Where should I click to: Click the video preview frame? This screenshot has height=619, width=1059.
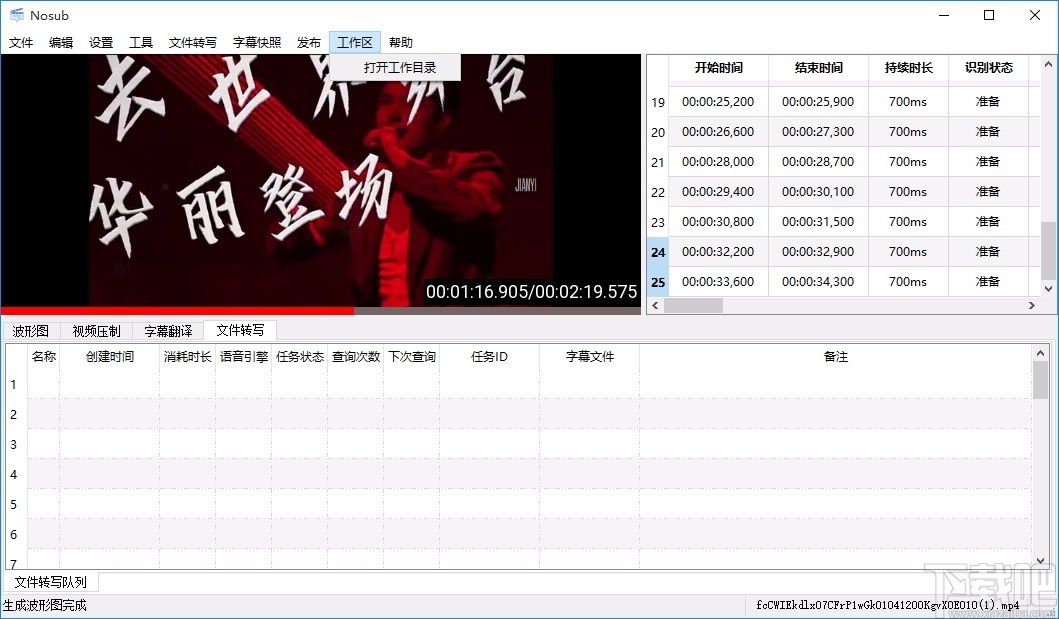coord(321,180)
